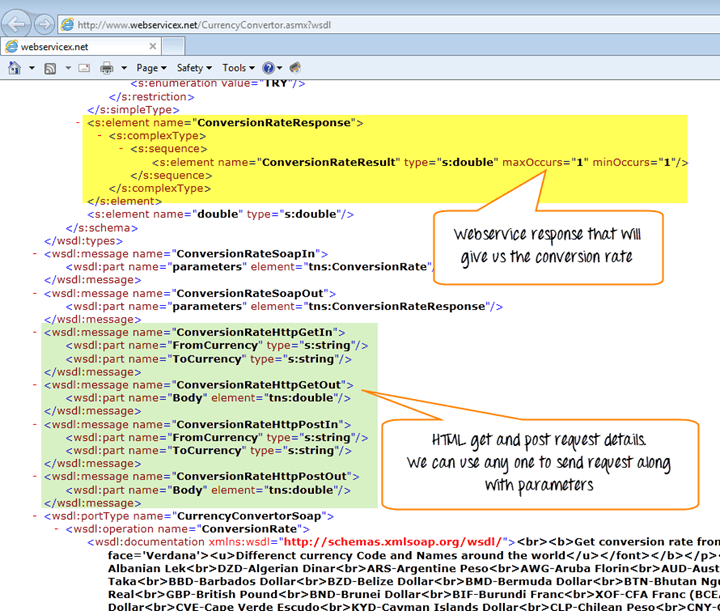Close the webservicex.net tab
The width and height of the screenshot is (720, 611).
point(153,46)
